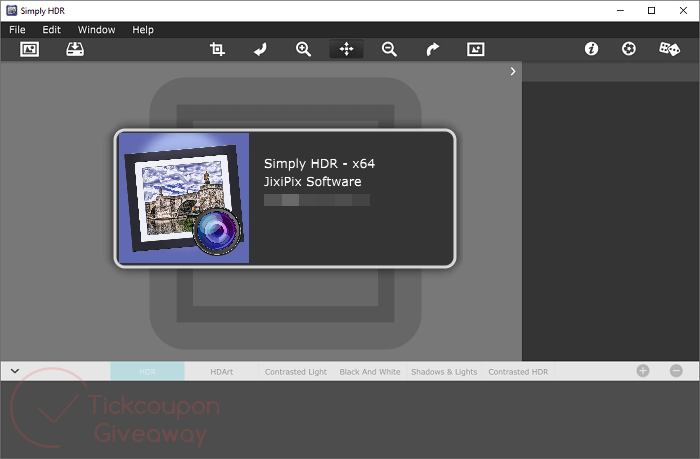This screenshot has width=700, height=459.
Task: Open the info icon
Action: (x=592, y=49)
